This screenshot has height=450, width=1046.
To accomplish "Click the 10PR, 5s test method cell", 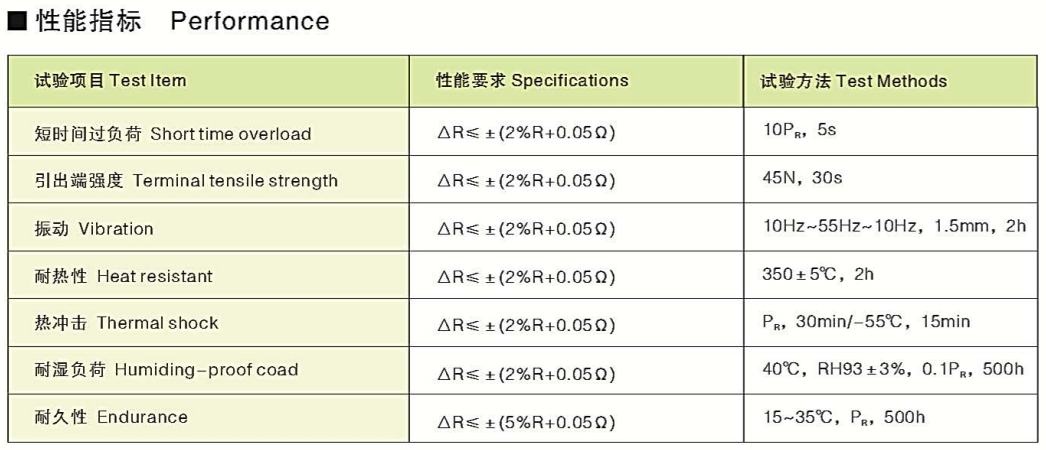I will (x=799, y=129).
